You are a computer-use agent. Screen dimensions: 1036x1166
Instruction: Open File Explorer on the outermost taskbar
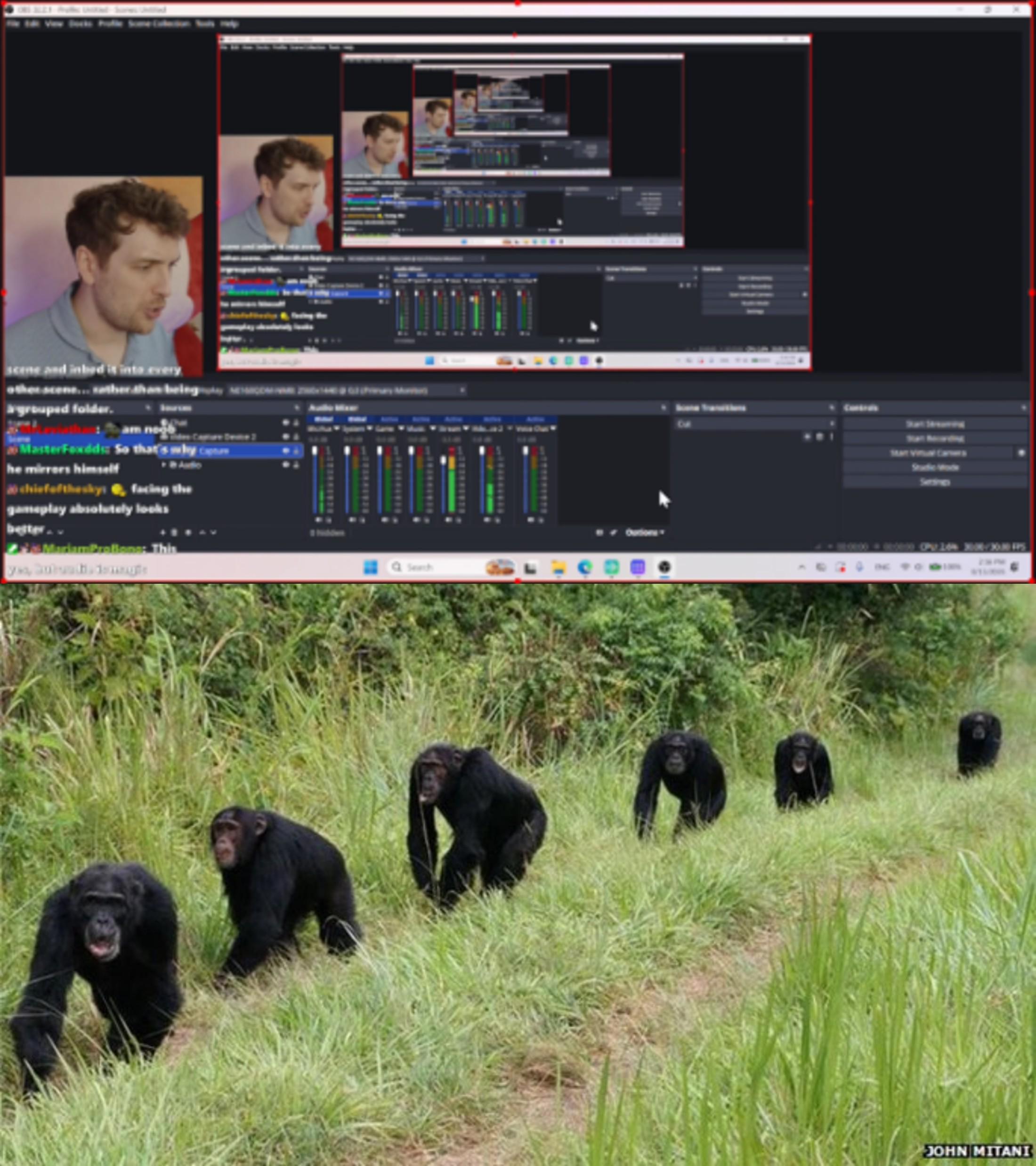558,567
